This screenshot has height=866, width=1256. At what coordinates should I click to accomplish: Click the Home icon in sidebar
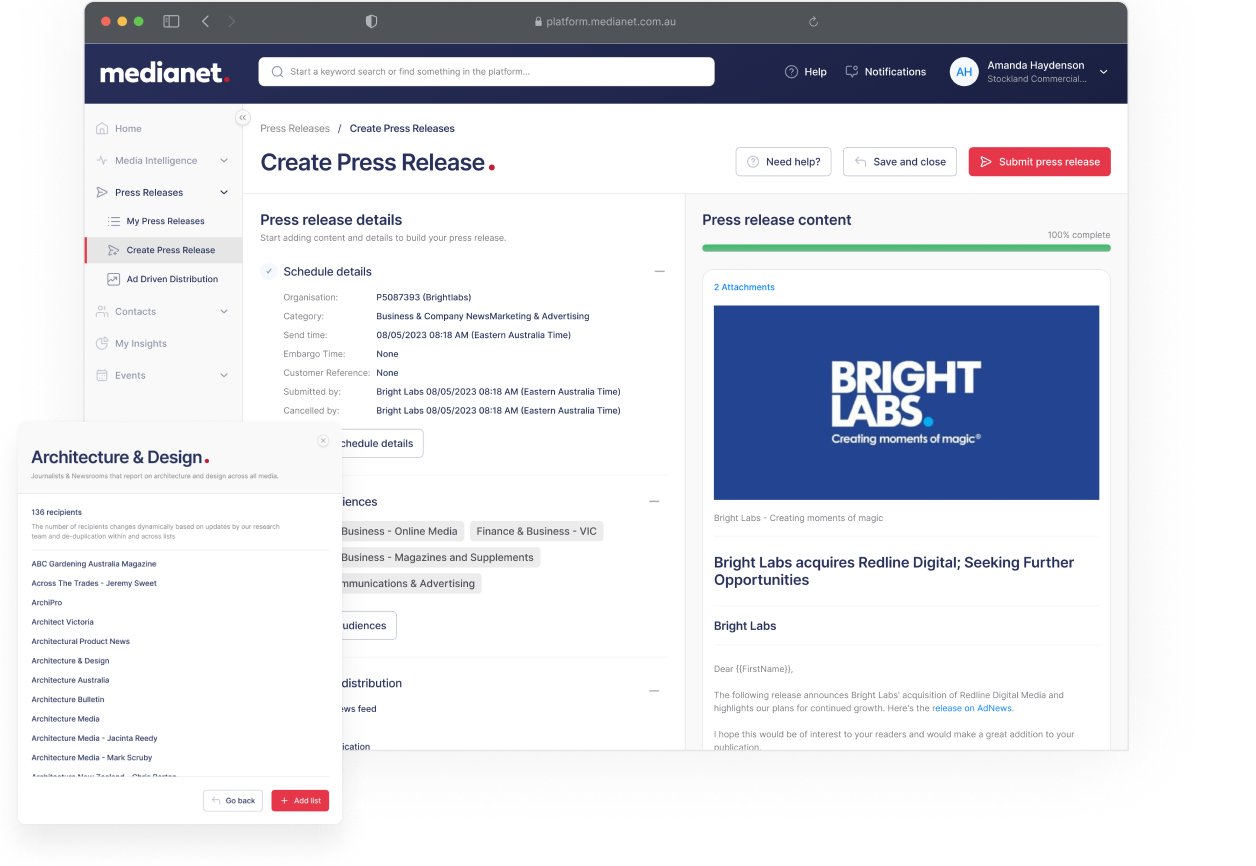coord(102,129)
